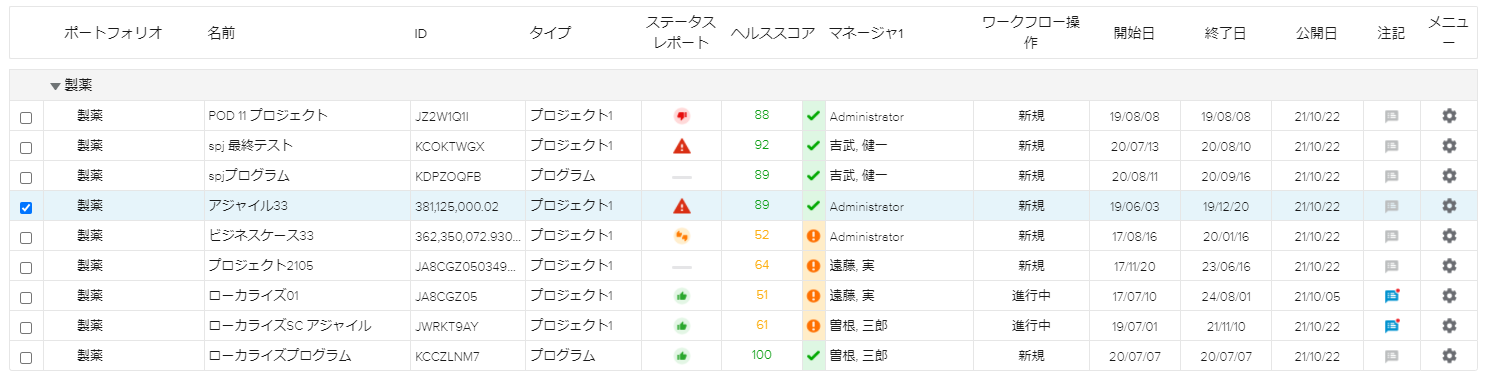1486x379 pixels.
Task: Check the spj 最終テスト row checkbox
Action: click(26, 148)
